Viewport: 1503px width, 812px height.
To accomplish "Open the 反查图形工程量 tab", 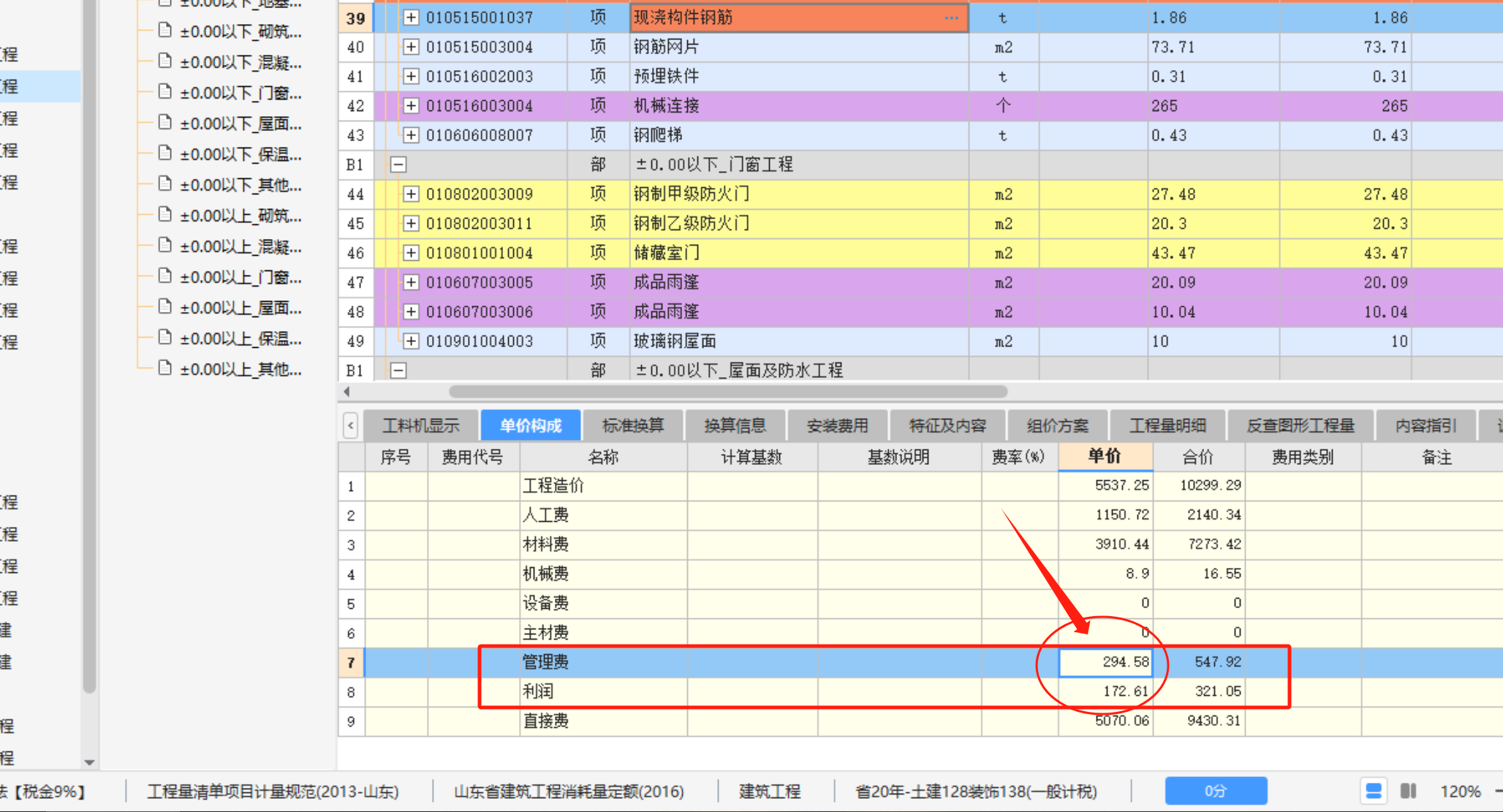I will [1301, 425].
